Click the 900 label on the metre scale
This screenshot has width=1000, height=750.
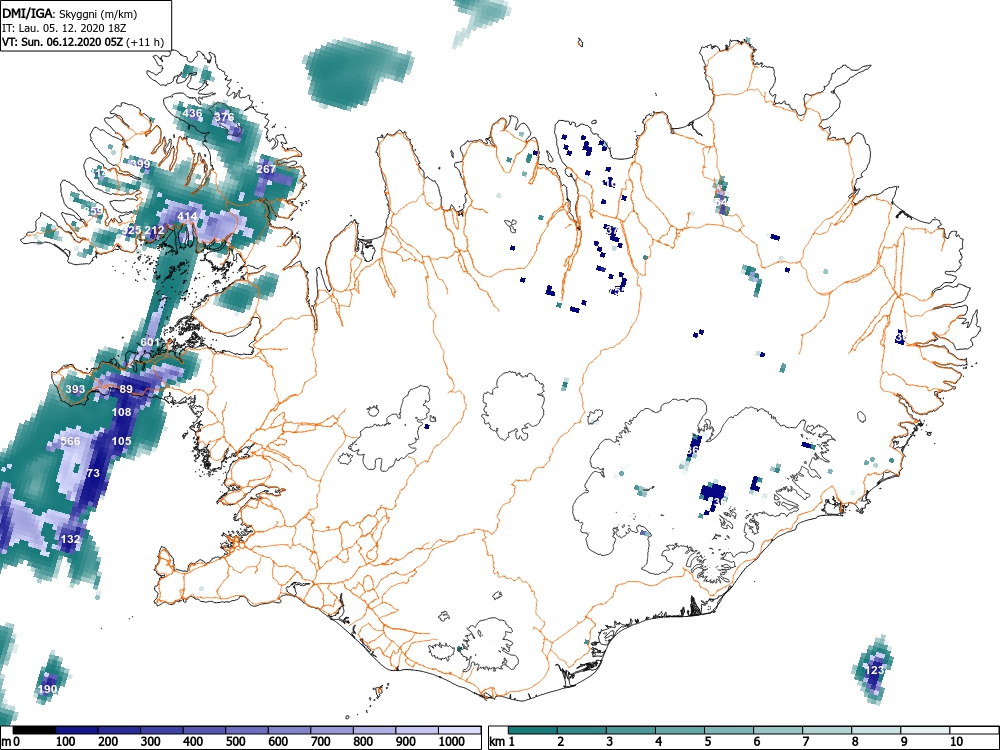pos(406,741)
